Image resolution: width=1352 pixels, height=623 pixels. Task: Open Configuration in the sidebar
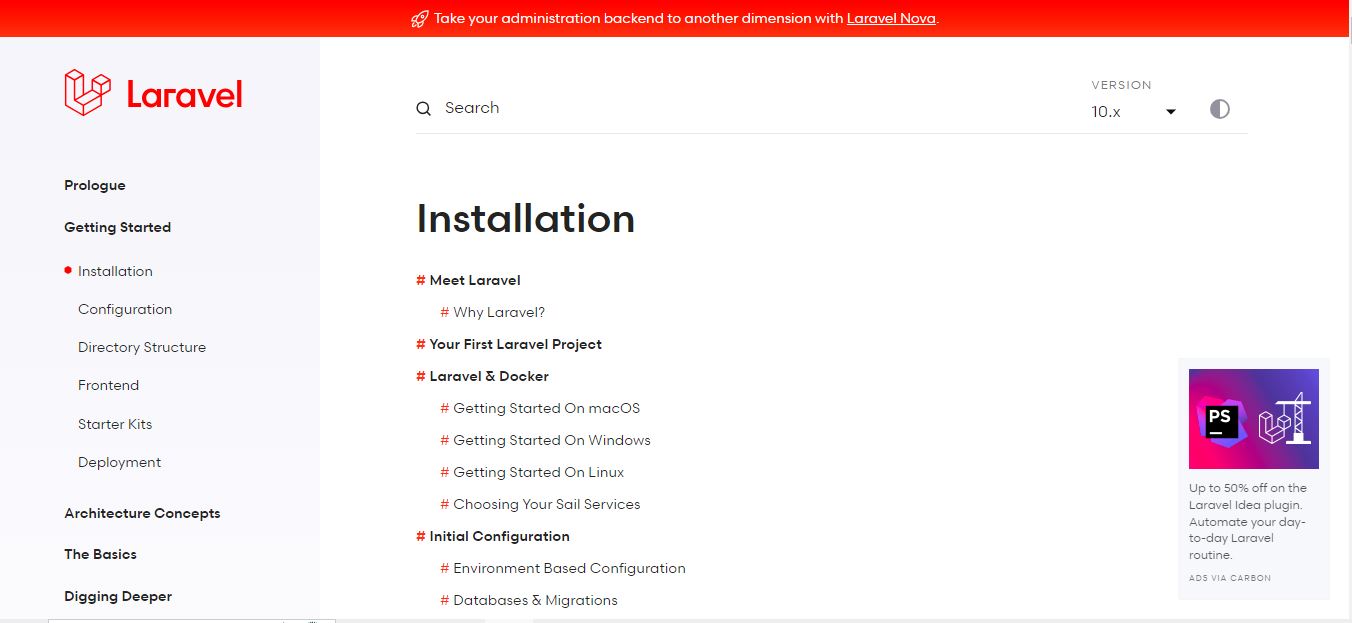(x=125, y=309)
